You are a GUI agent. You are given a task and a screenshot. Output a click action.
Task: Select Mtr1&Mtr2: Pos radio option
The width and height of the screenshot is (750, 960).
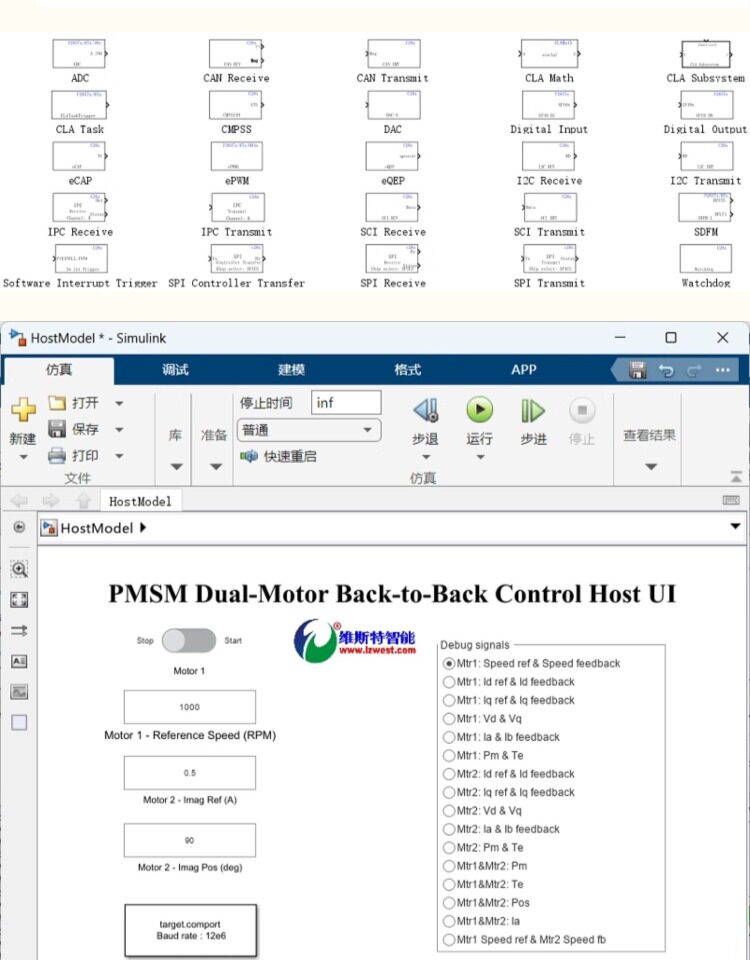click(x=486, y=902)
